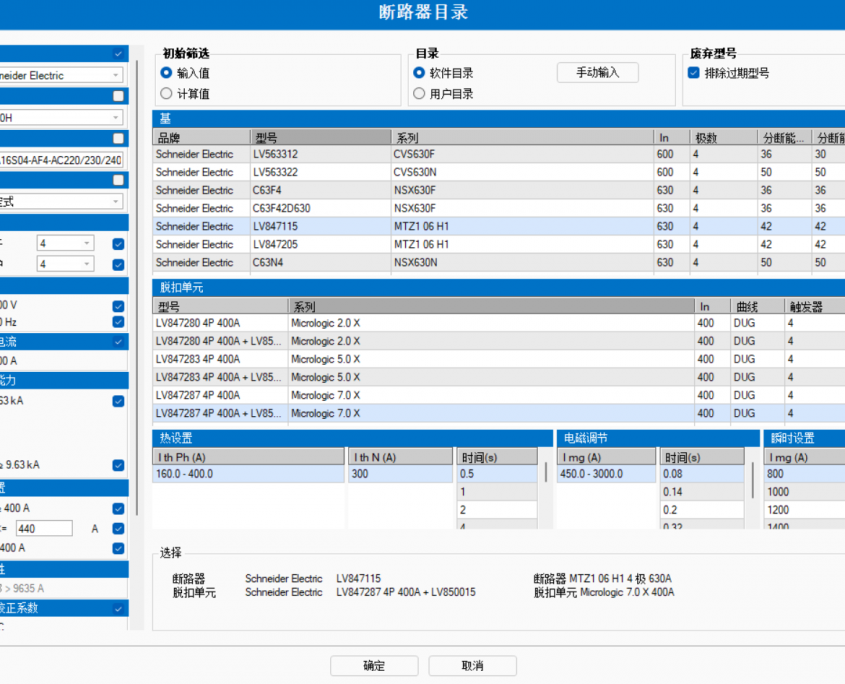Select instantaneous setting 1200
This screenshot has height=684, width=845.
tap(805, 510)
